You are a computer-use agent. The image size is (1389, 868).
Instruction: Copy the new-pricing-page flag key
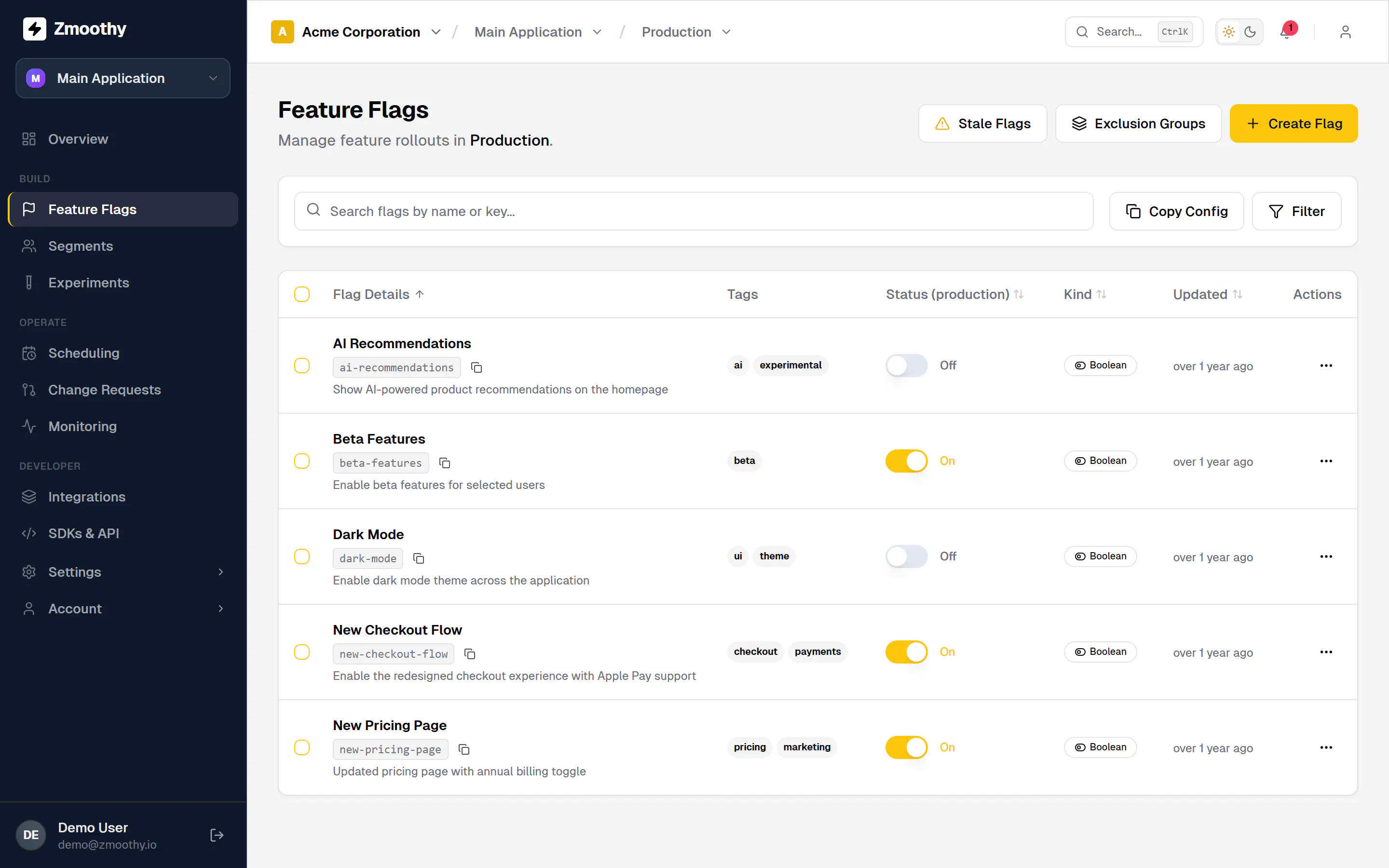pyautogui.click(x=464, y=749)
